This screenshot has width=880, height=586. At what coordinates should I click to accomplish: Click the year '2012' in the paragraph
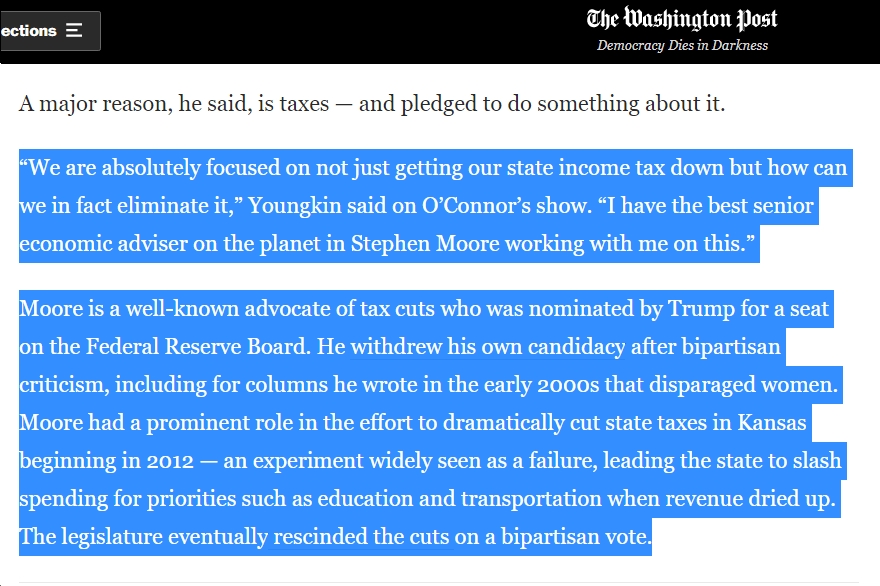(170, 461)
